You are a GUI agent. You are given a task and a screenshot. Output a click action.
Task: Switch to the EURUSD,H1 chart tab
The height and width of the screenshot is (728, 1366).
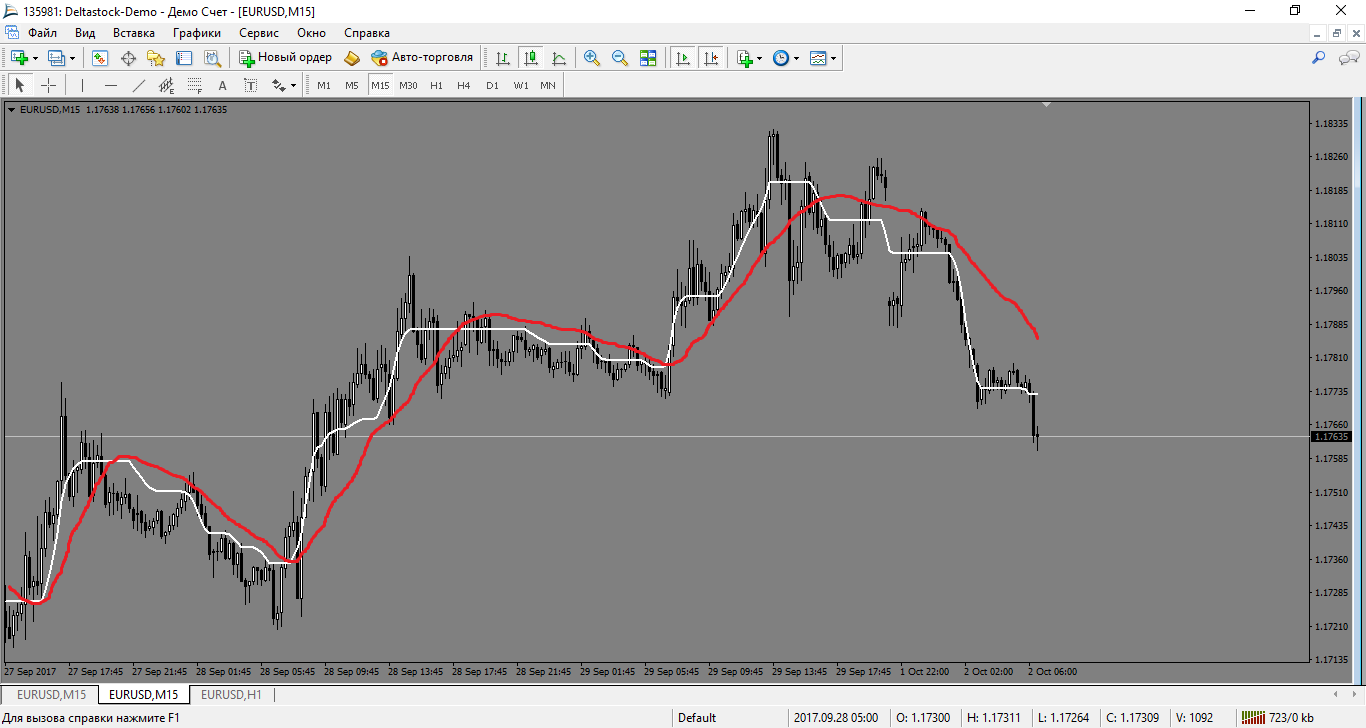[232, 694]
